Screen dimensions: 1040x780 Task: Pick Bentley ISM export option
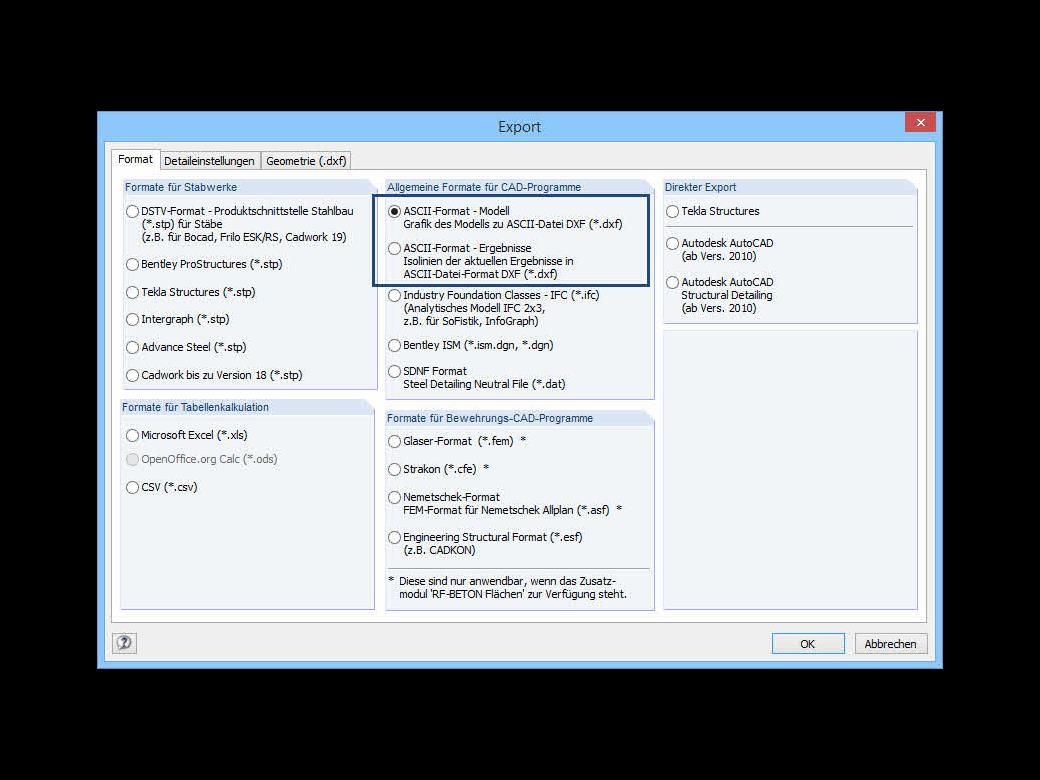[x=395, y=344]
